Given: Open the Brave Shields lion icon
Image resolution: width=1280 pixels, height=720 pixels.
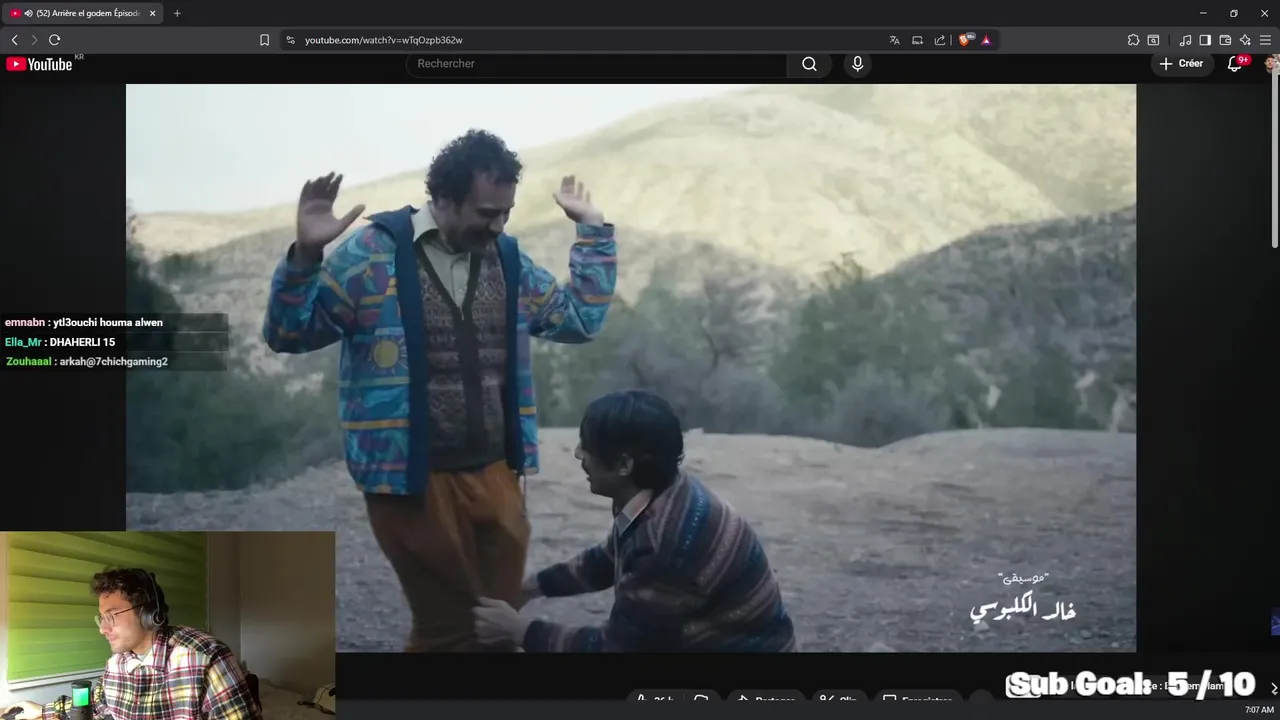Looking at the screenshot, I should pyautogui.click(x=965, y=40).
